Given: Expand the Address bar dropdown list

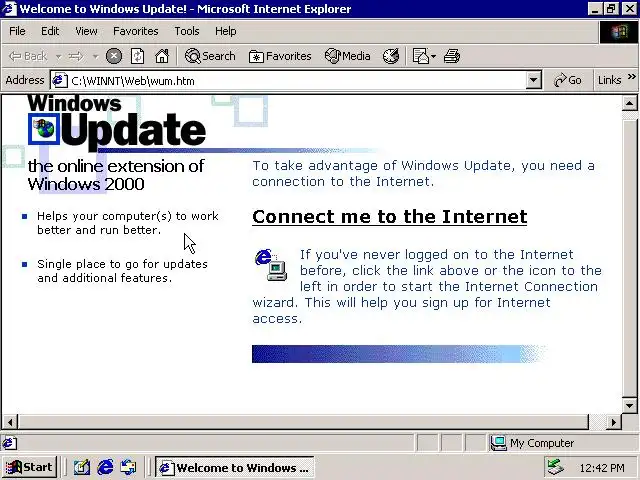Looking at the screenshot, I should 533,80.
